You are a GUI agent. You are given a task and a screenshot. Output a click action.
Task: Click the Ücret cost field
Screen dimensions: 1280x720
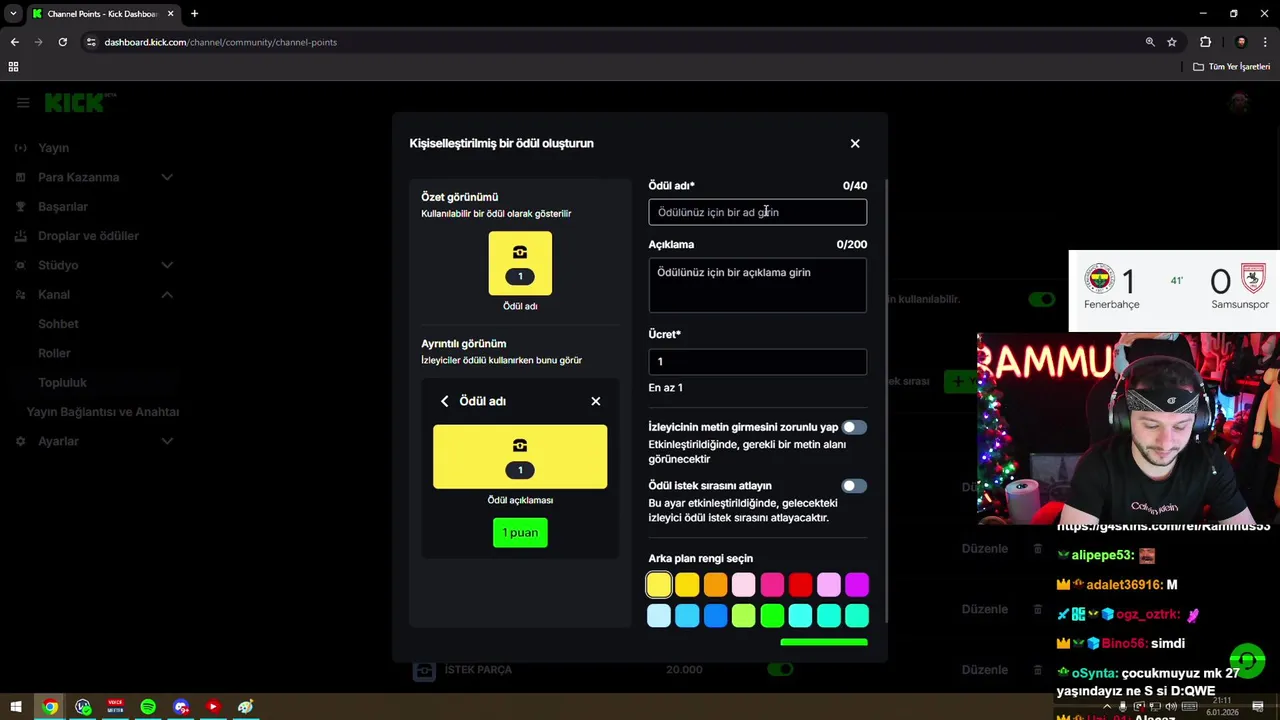757,361
